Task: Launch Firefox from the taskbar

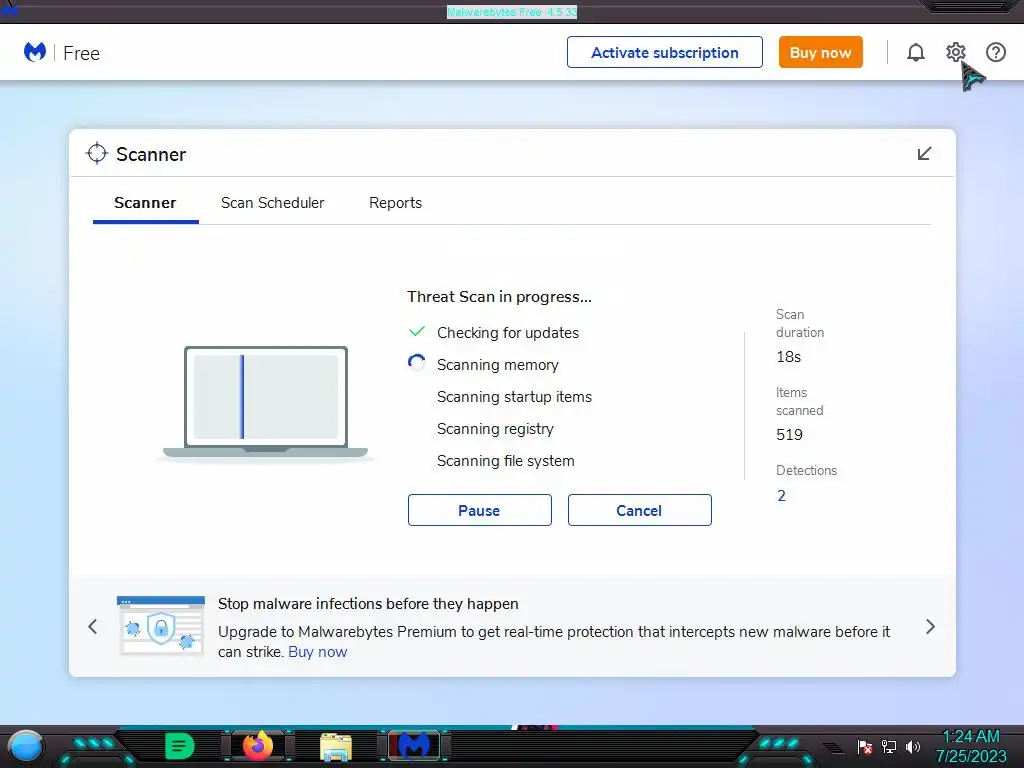Action: tap(258, 745)
